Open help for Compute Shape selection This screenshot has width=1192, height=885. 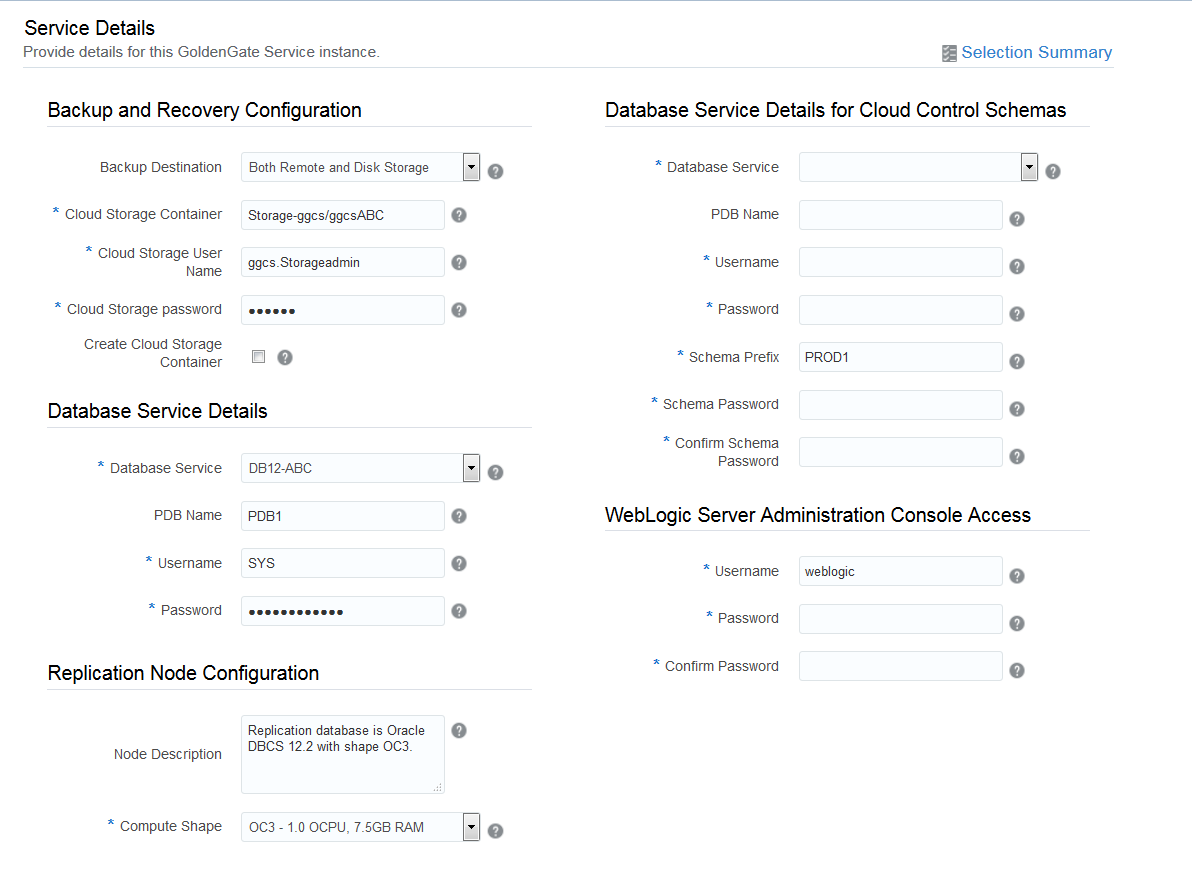pyautogui.click(x=495, y=829)
